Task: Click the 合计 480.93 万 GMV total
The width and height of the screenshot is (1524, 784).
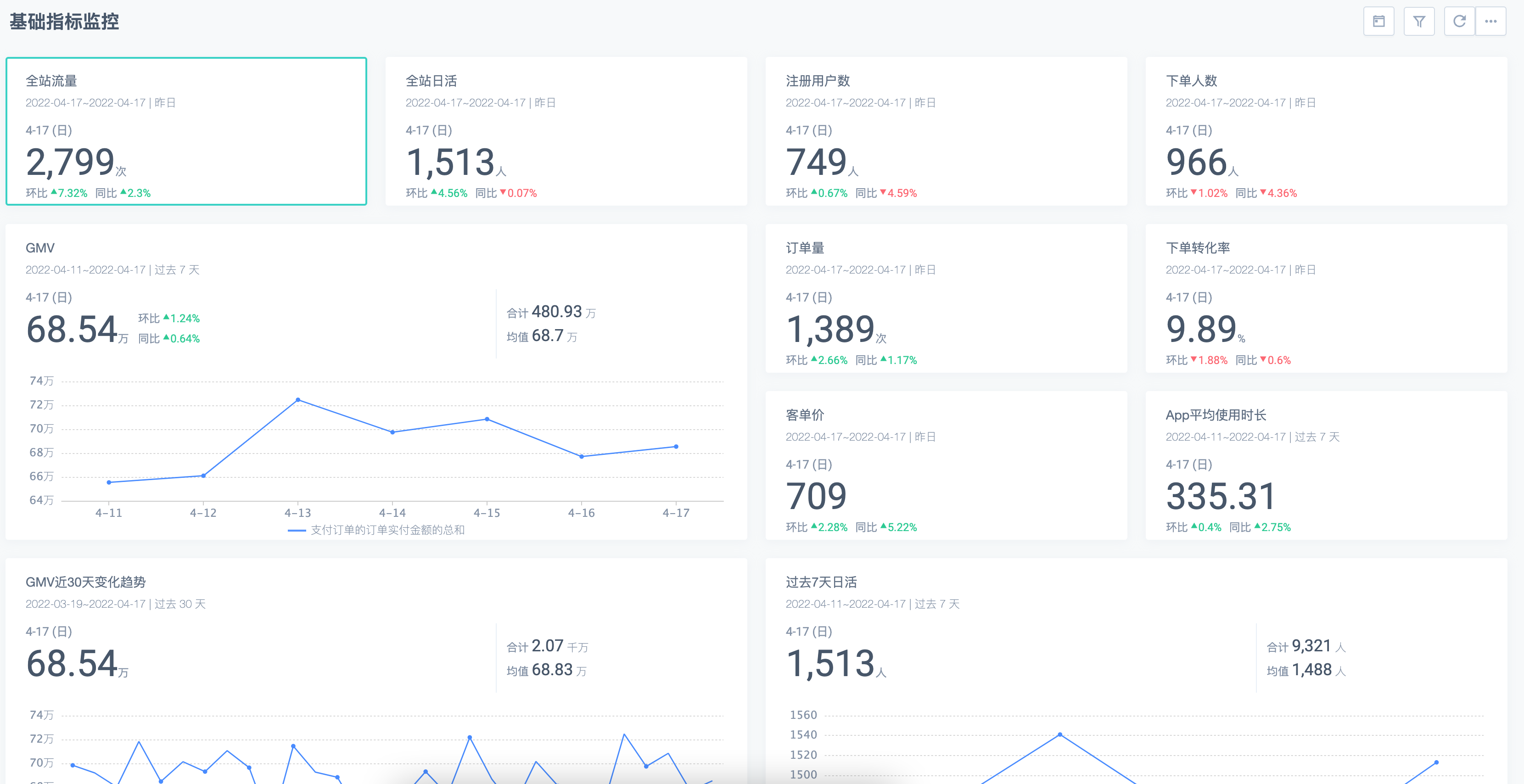Action: (551, 312)
